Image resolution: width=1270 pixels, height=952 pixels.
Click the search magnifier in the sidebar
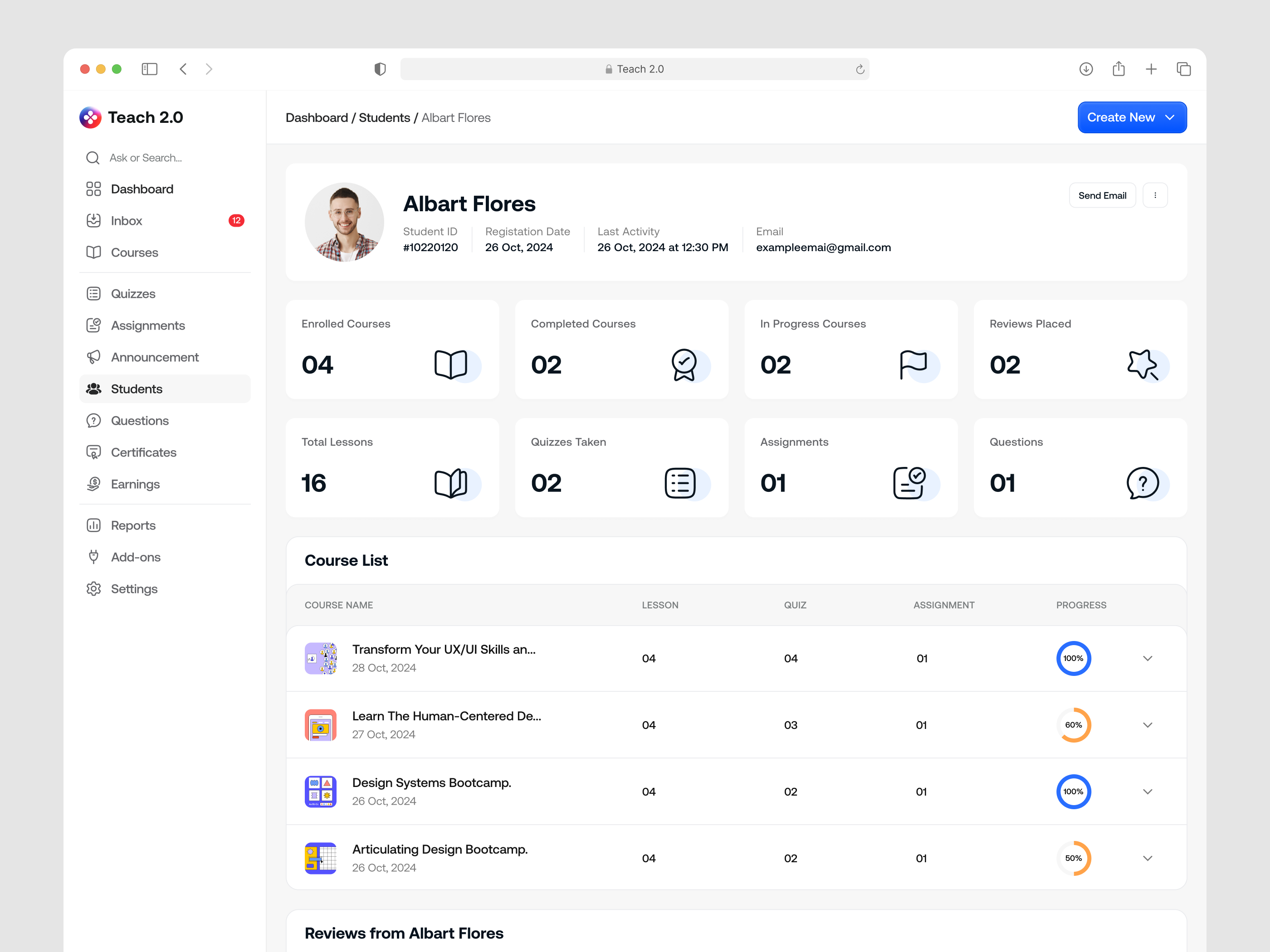[93, 157]
